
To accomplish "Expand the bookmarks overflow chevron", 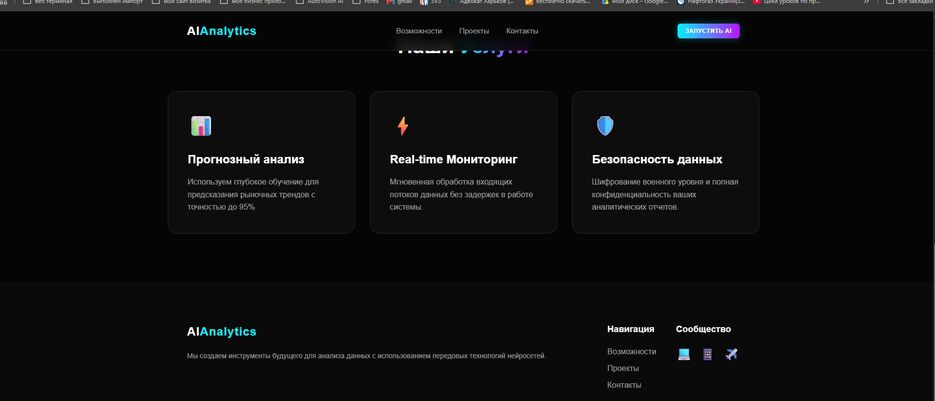I will 866,2.
